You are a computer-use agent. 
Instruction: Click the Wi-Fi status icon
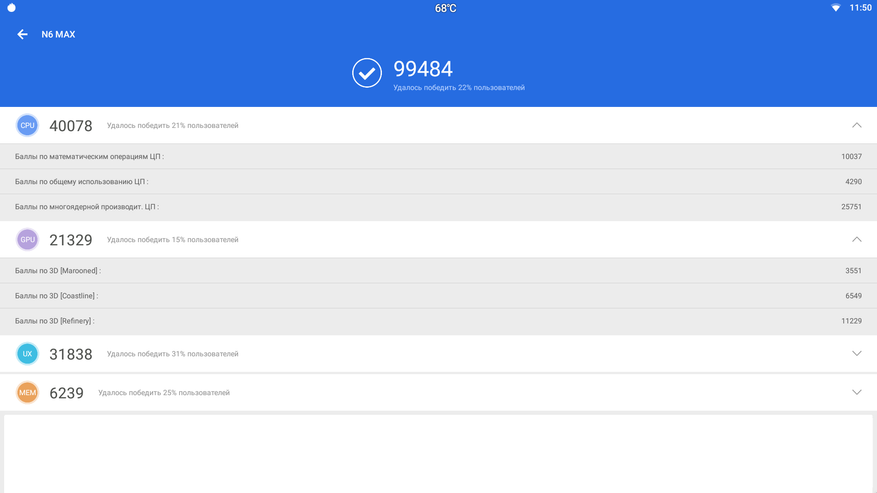pyautogui.click(x=836, y=8)
